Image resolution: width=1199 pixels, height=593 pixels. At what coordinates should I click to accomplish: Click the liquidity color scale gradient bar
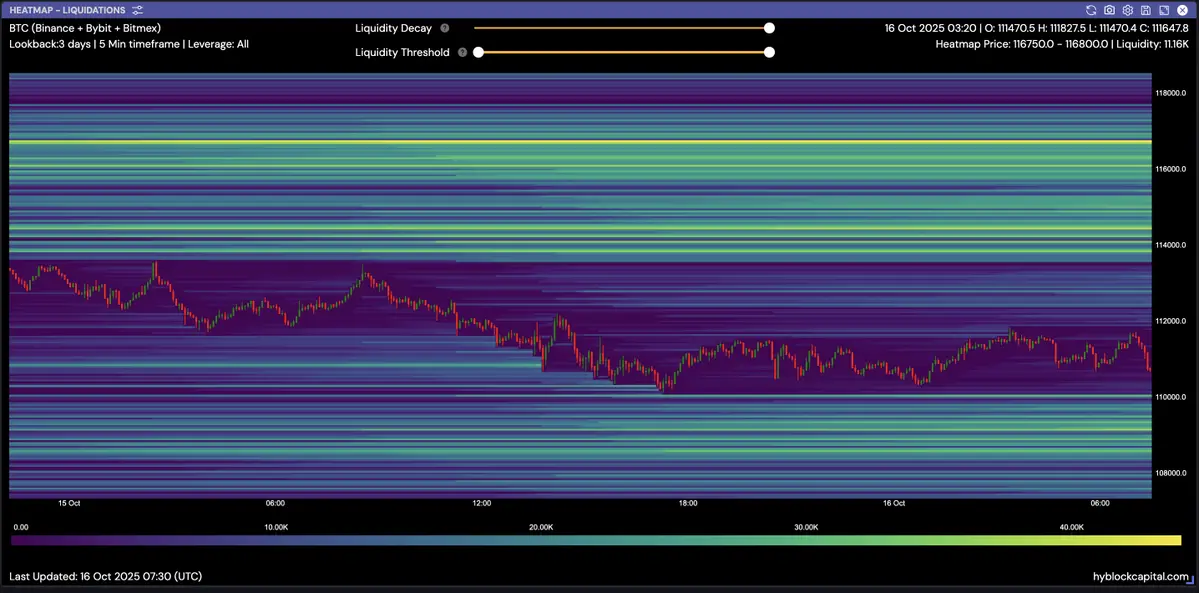click(596, 540)
